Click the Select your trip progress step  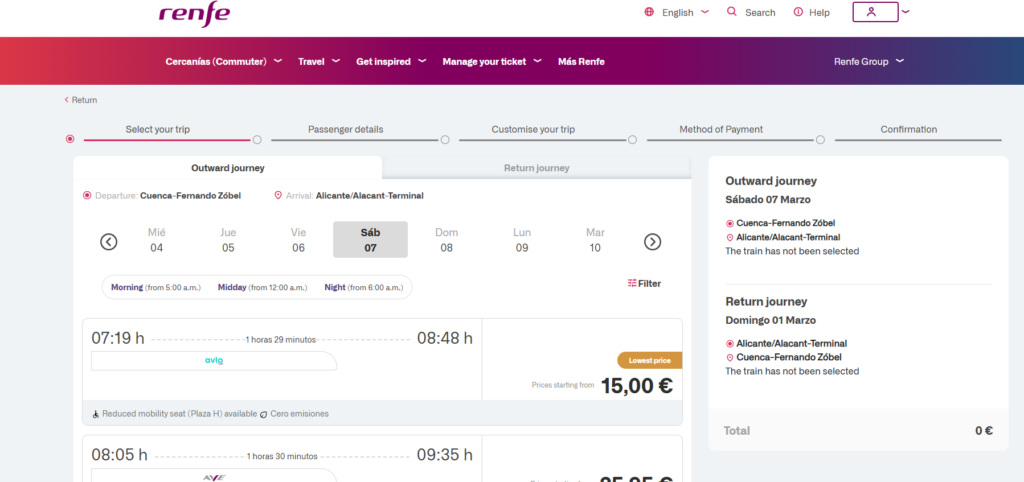[159, 130]
